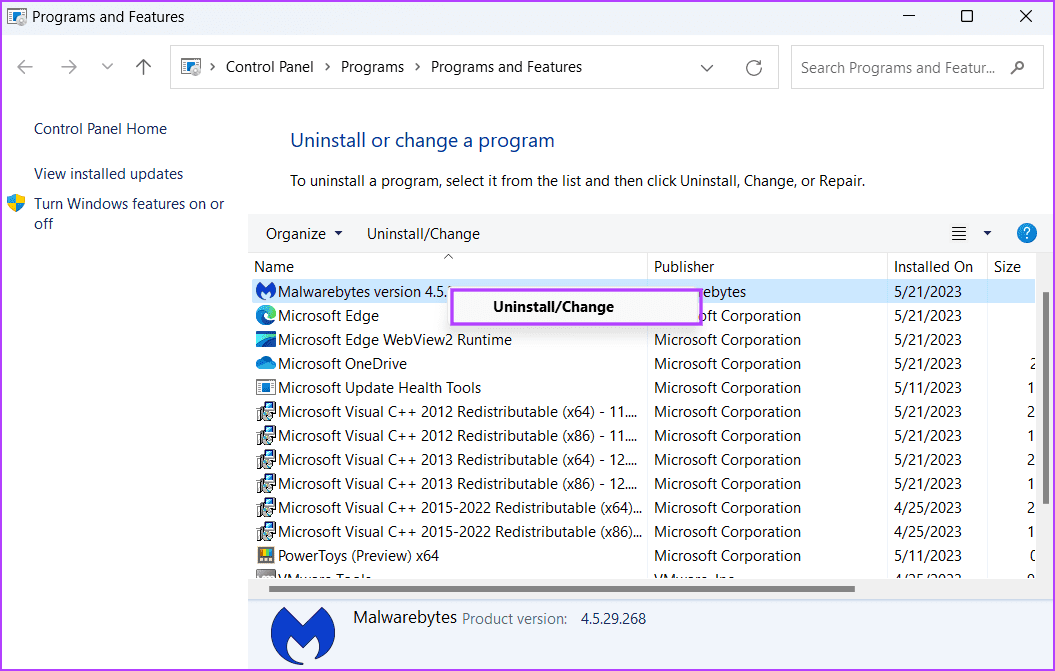Sort by Installed On column header
This screenshot has height=671, width=1055.
(x=937, y=267)
